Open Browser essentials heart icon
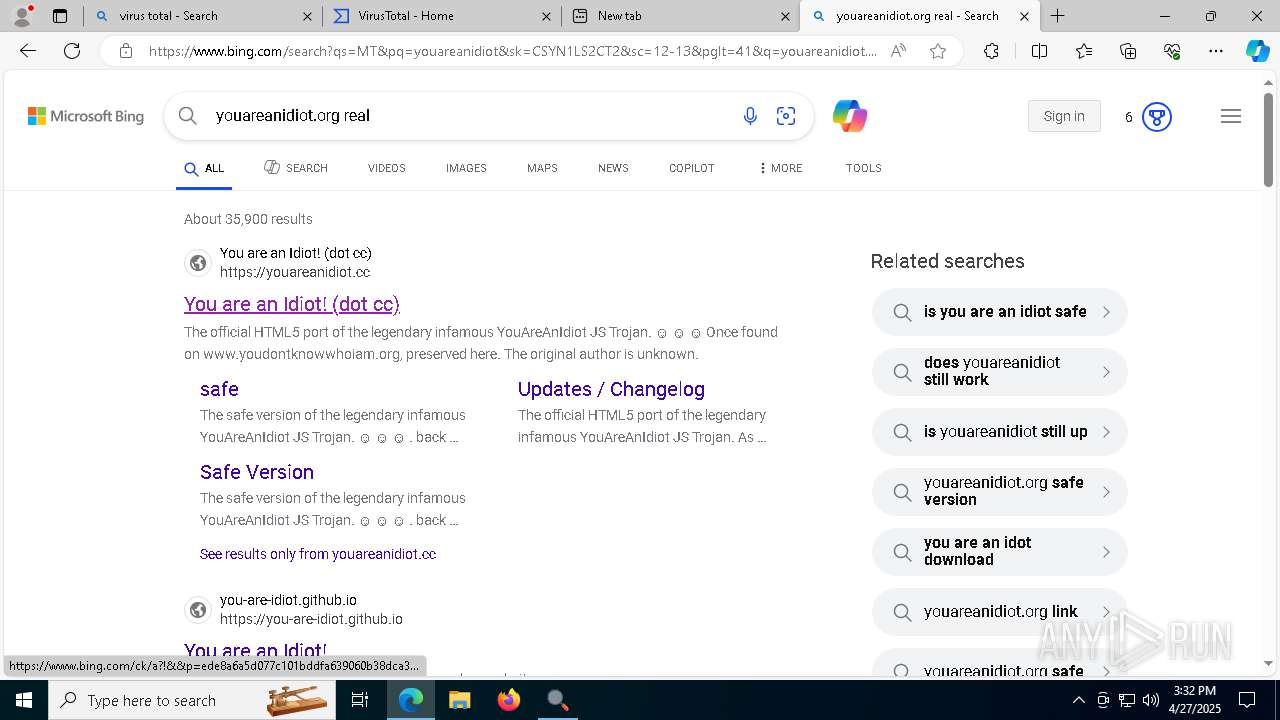1280x720 pixels. (1172, 51)
